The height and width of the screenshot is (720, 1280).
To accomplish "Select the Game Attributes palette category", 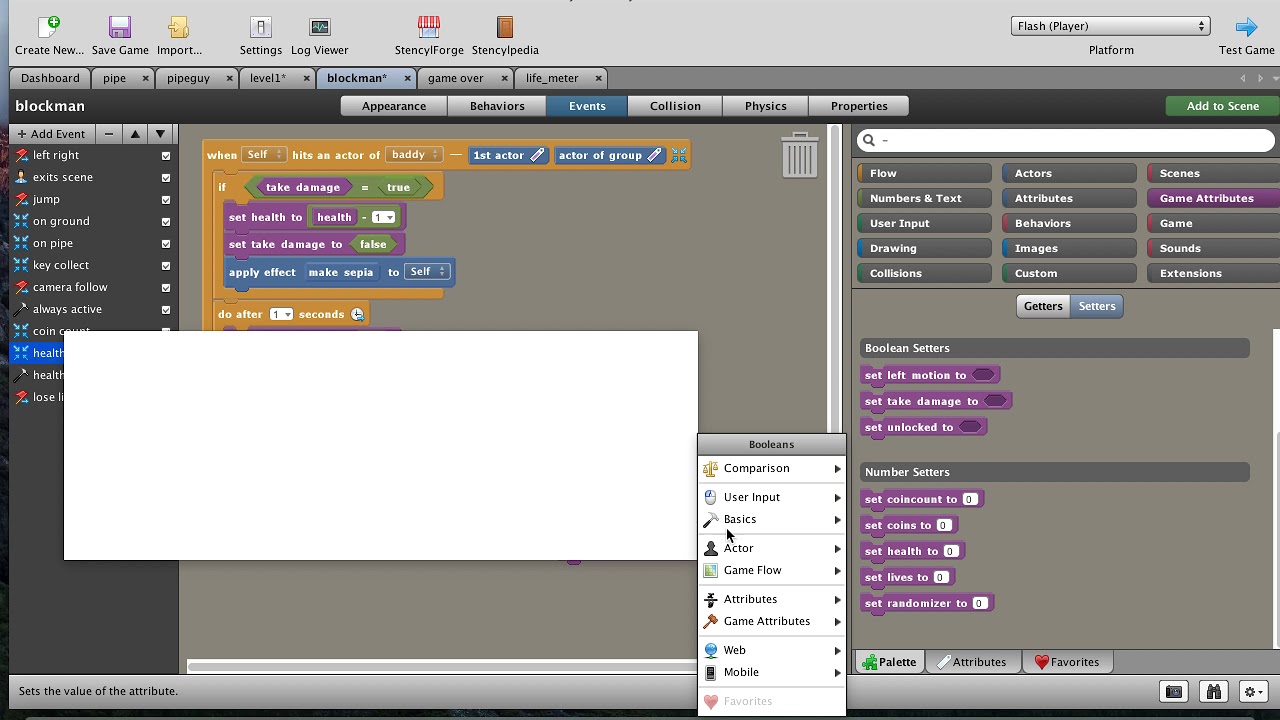I will pos(1213,198).
